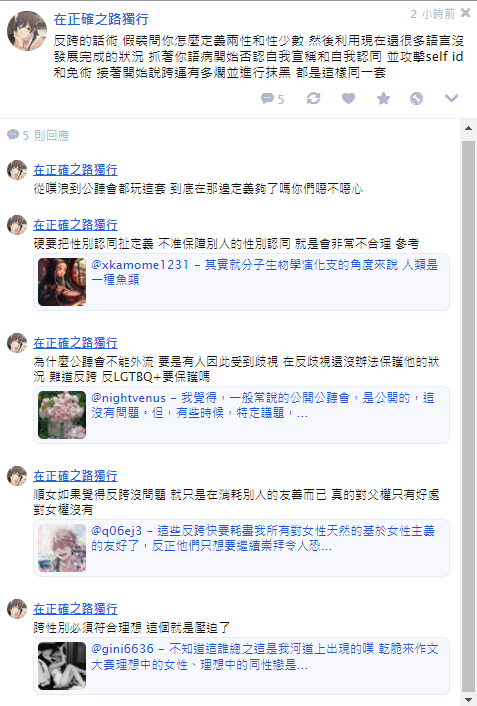Click the replies scrollbar track

[468, 414]
